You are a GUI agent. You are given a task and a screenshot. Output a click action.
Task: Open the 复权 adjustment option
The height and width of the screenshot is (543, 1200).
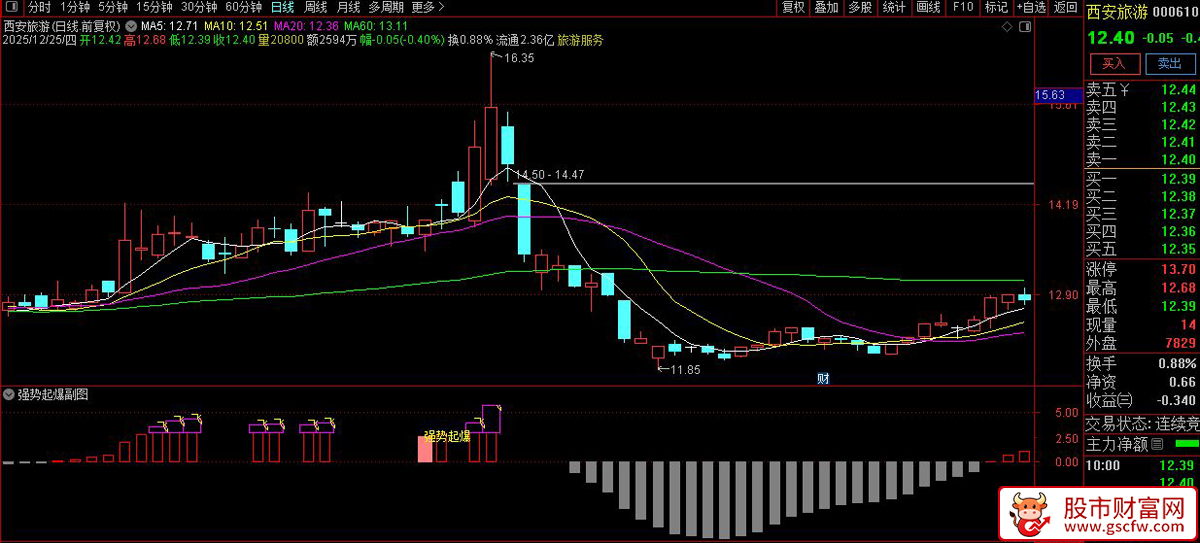point(793,7)
